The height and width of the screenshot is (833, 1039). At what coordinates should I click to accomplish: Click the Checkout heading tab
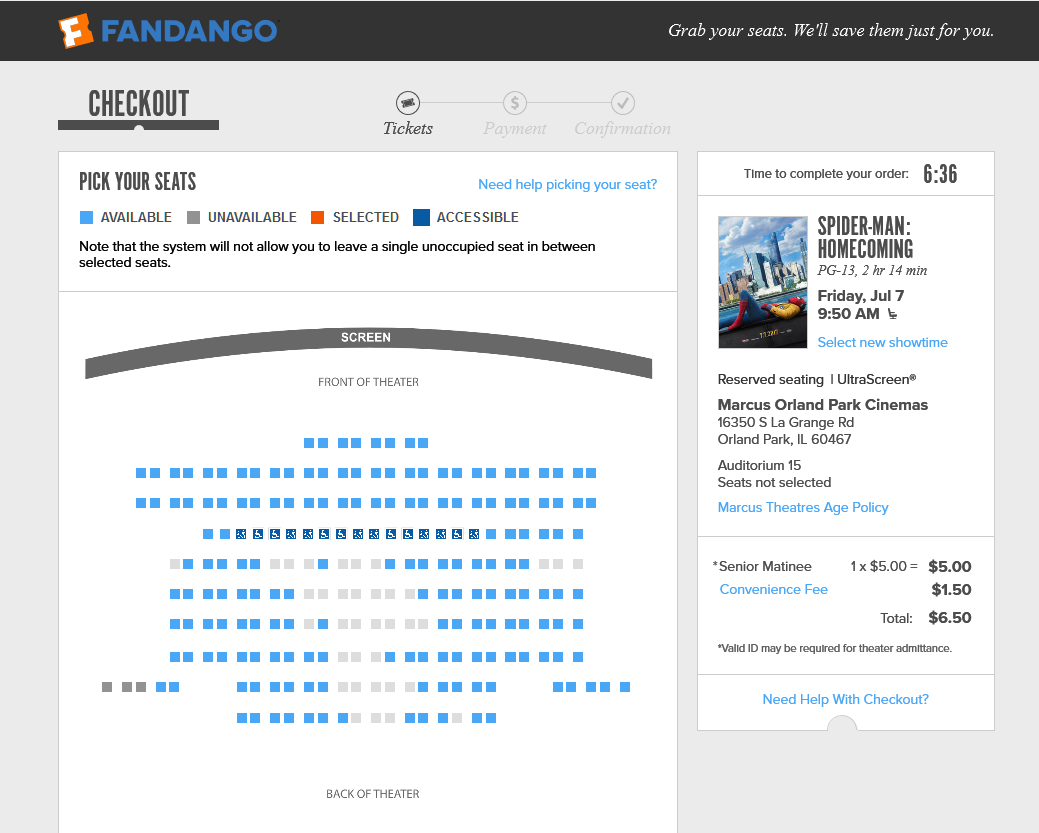pos(138,108)
